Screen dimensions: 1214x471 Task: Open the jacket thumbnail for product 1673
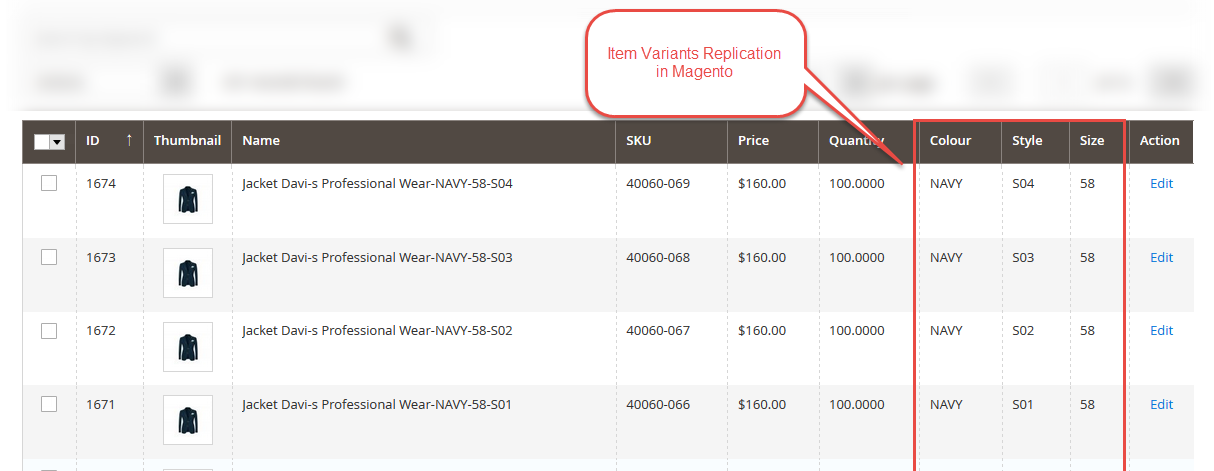pos(188,273)
